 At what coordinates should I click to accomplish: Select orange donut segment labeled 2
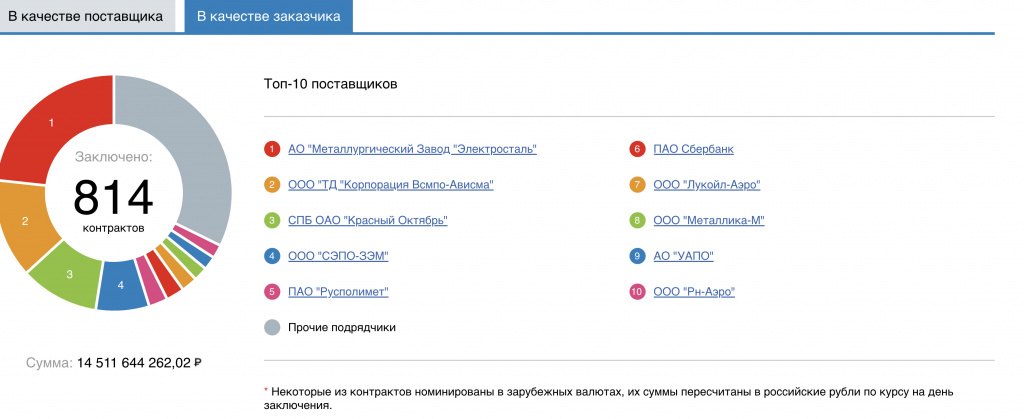point(25,221)
